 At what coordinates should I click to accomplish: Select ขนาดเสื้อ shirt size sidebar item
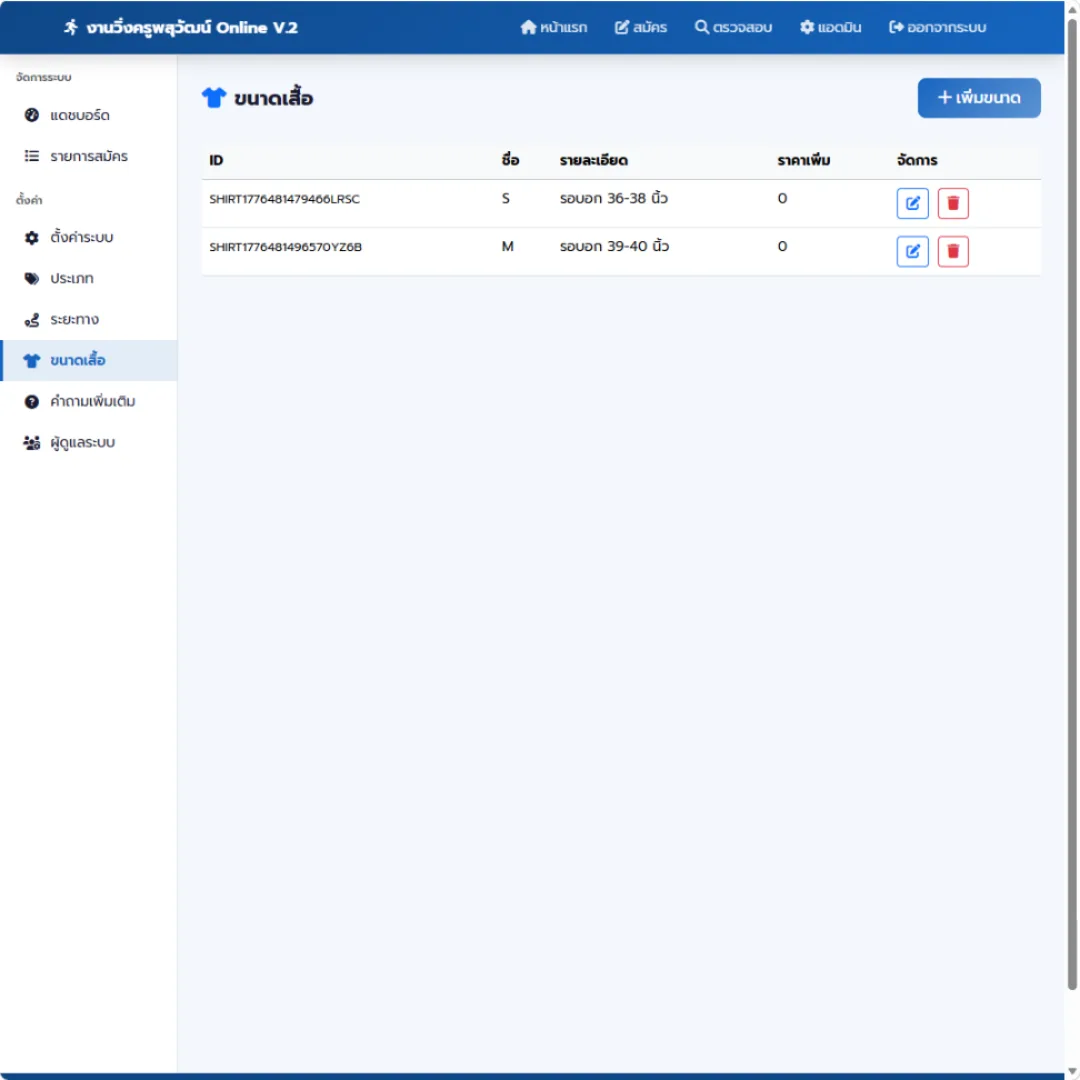point(88,360)
